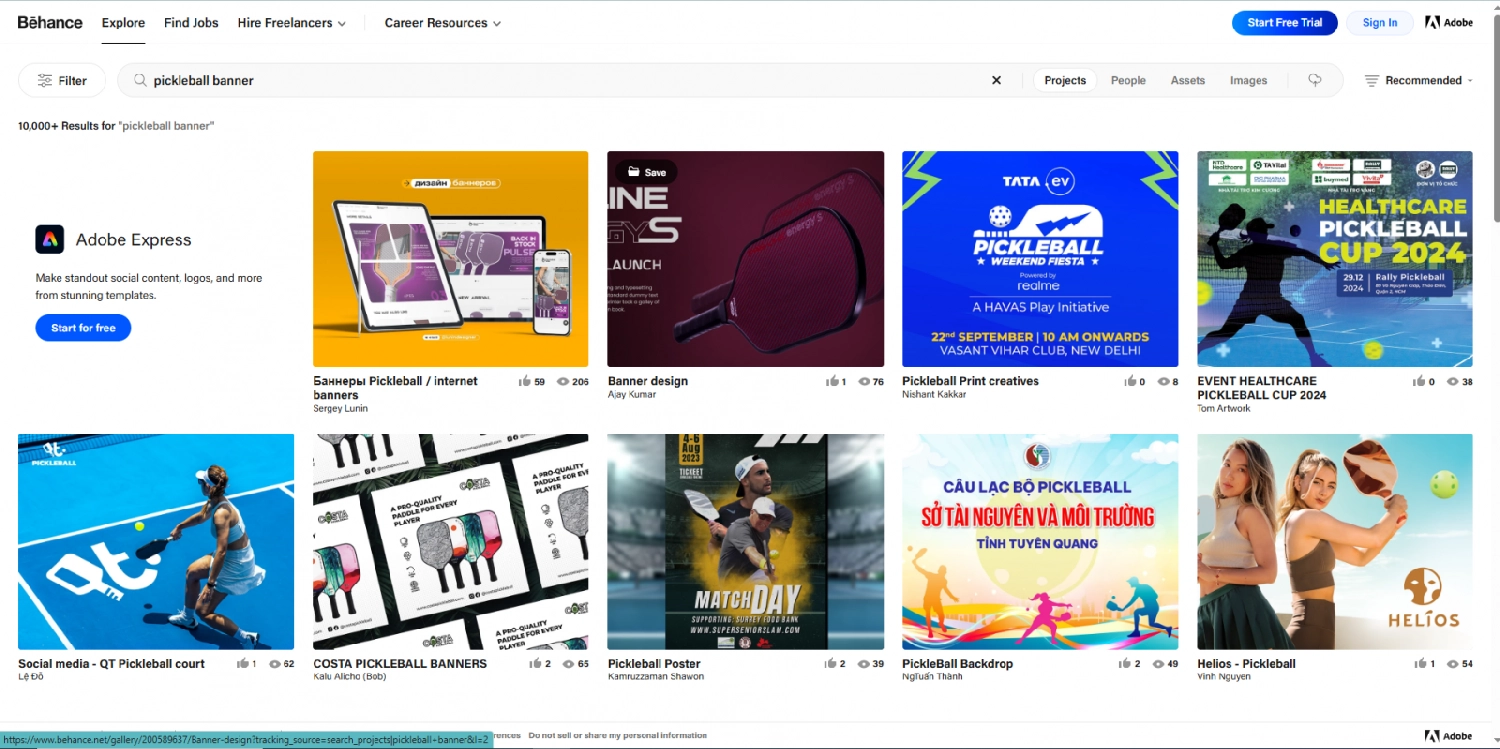Image resolution: width=1500 pixels, height=749 pixels.
Task: Open Match Day Pickleball Poster thumbnail
Action: point(745,542)
